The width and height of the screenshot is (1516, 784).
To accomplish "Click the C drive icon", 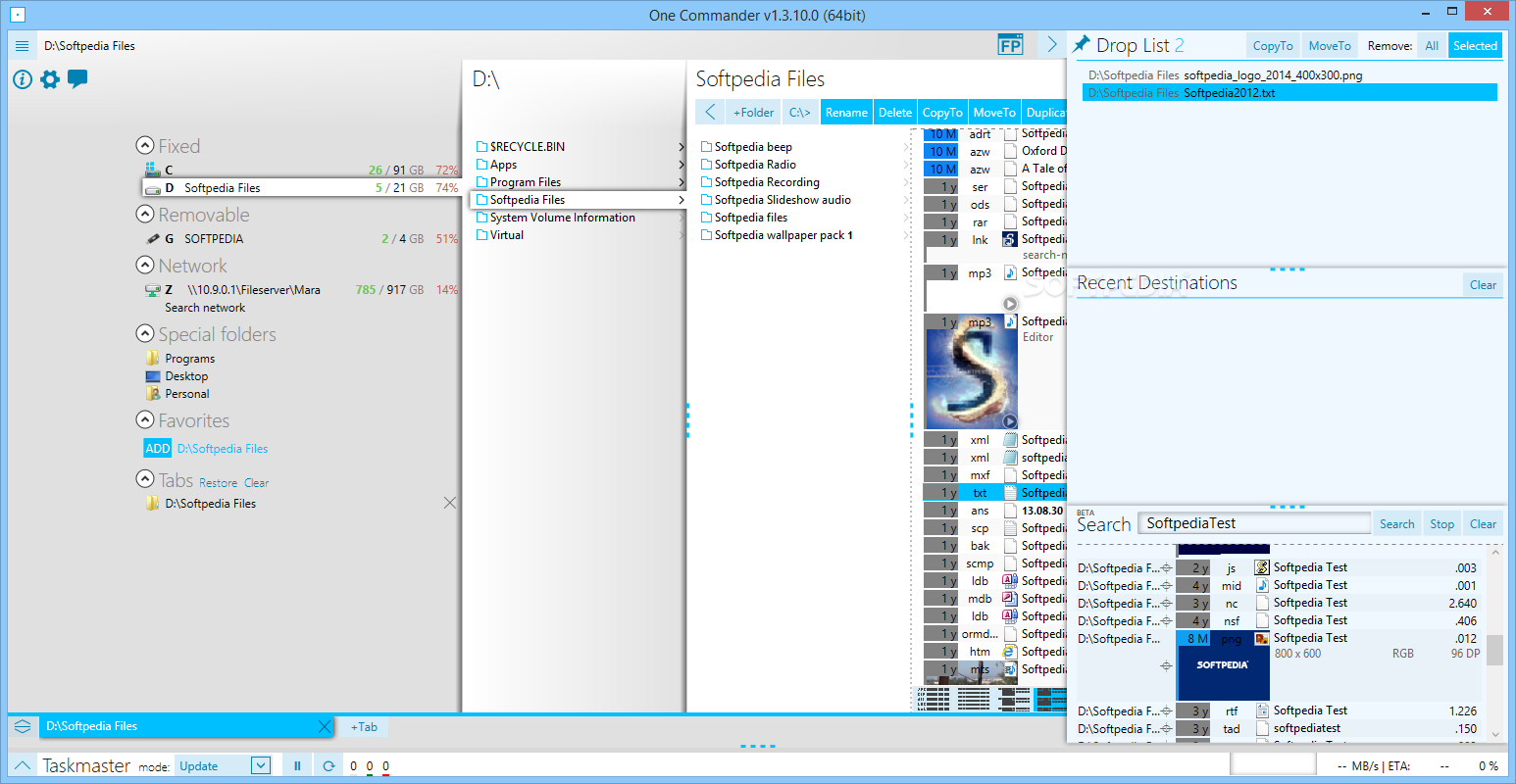I will coord(152,170).
